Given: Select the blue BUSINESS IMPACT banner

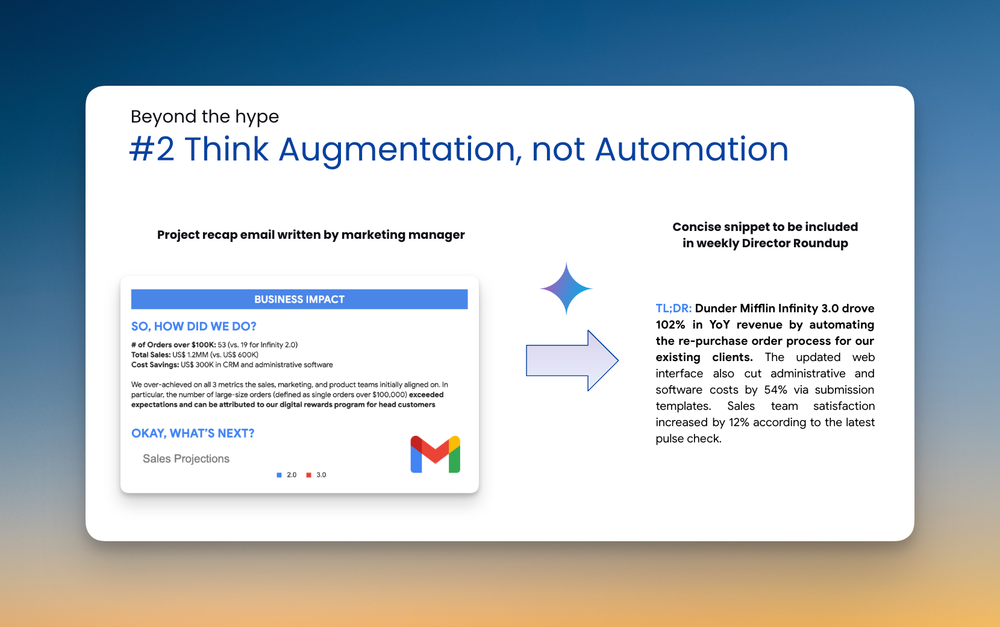Looking at the screenshot, I should 299,299.
